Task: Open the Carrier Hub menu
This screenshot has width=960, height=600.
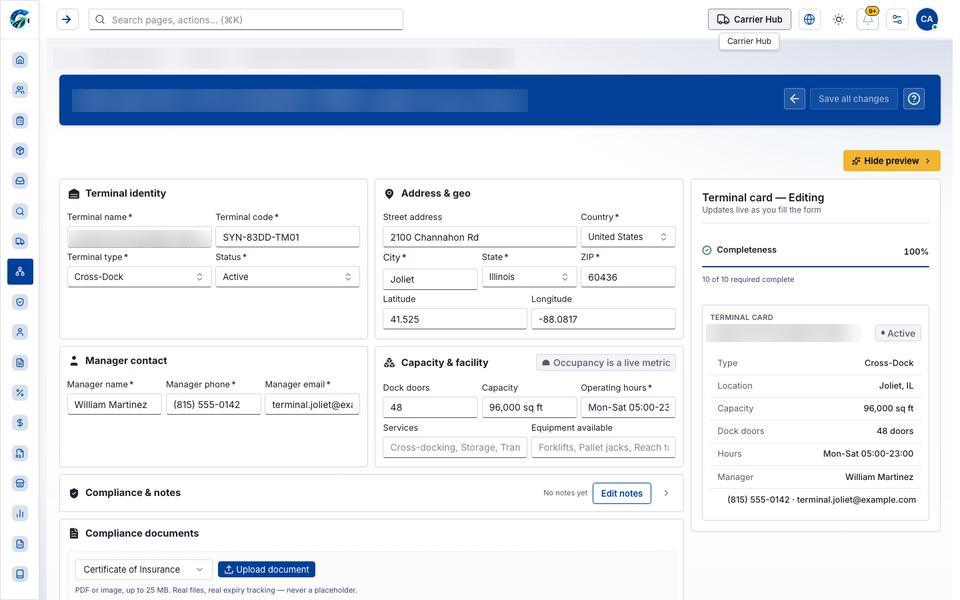Action: [749, 19]
